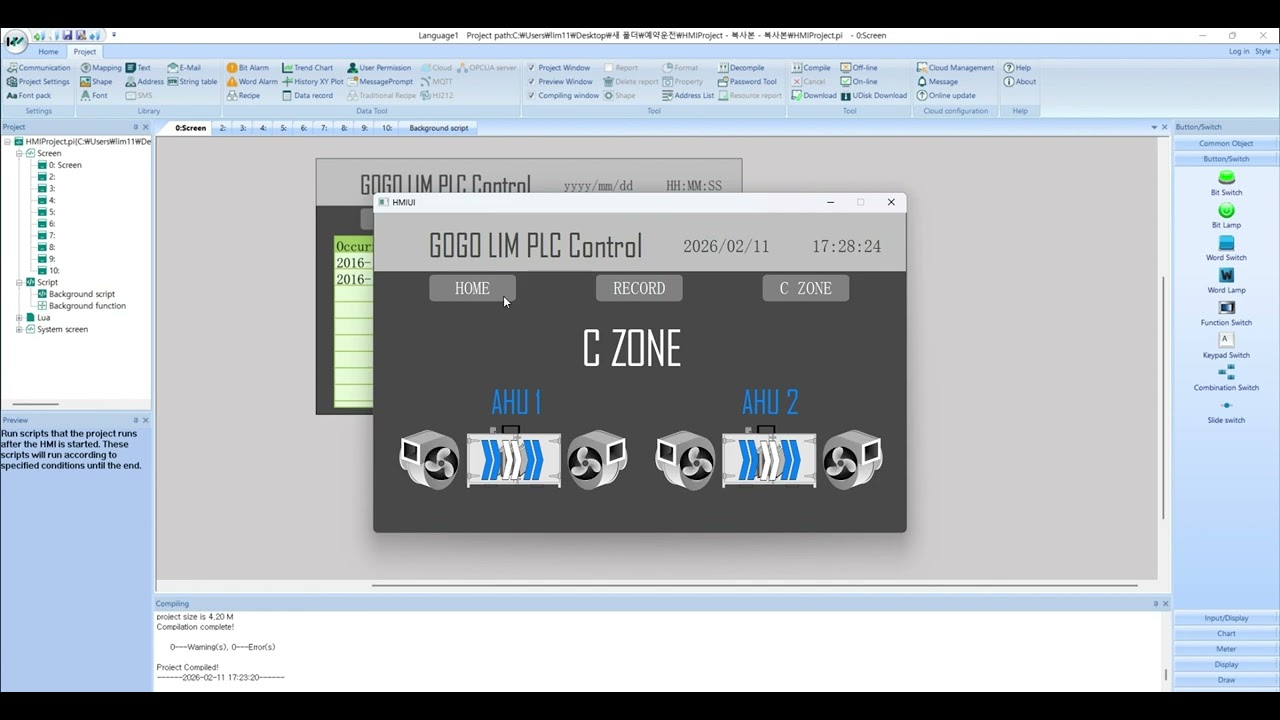
Task: Click C ZONE button in HMIUI window
Action: pyautogui.click(x=806, y=288)
